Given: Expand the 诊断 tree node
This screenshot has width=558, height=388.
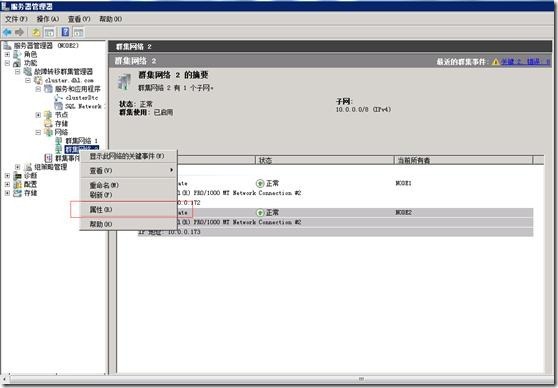Looking at the screenshot, I should pos(7,175).
